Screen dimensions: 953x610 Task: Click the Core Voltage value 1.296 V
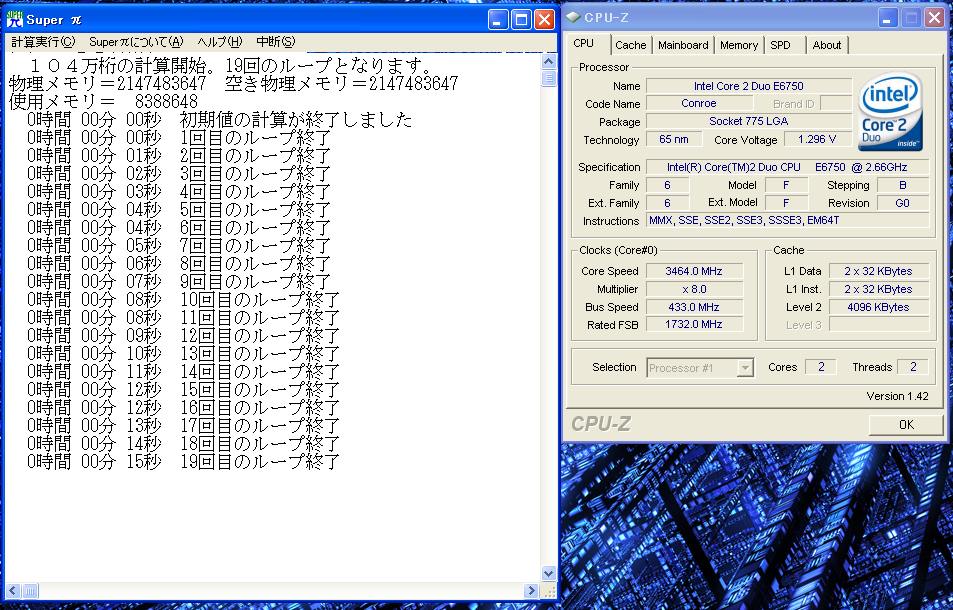(817, 139)
